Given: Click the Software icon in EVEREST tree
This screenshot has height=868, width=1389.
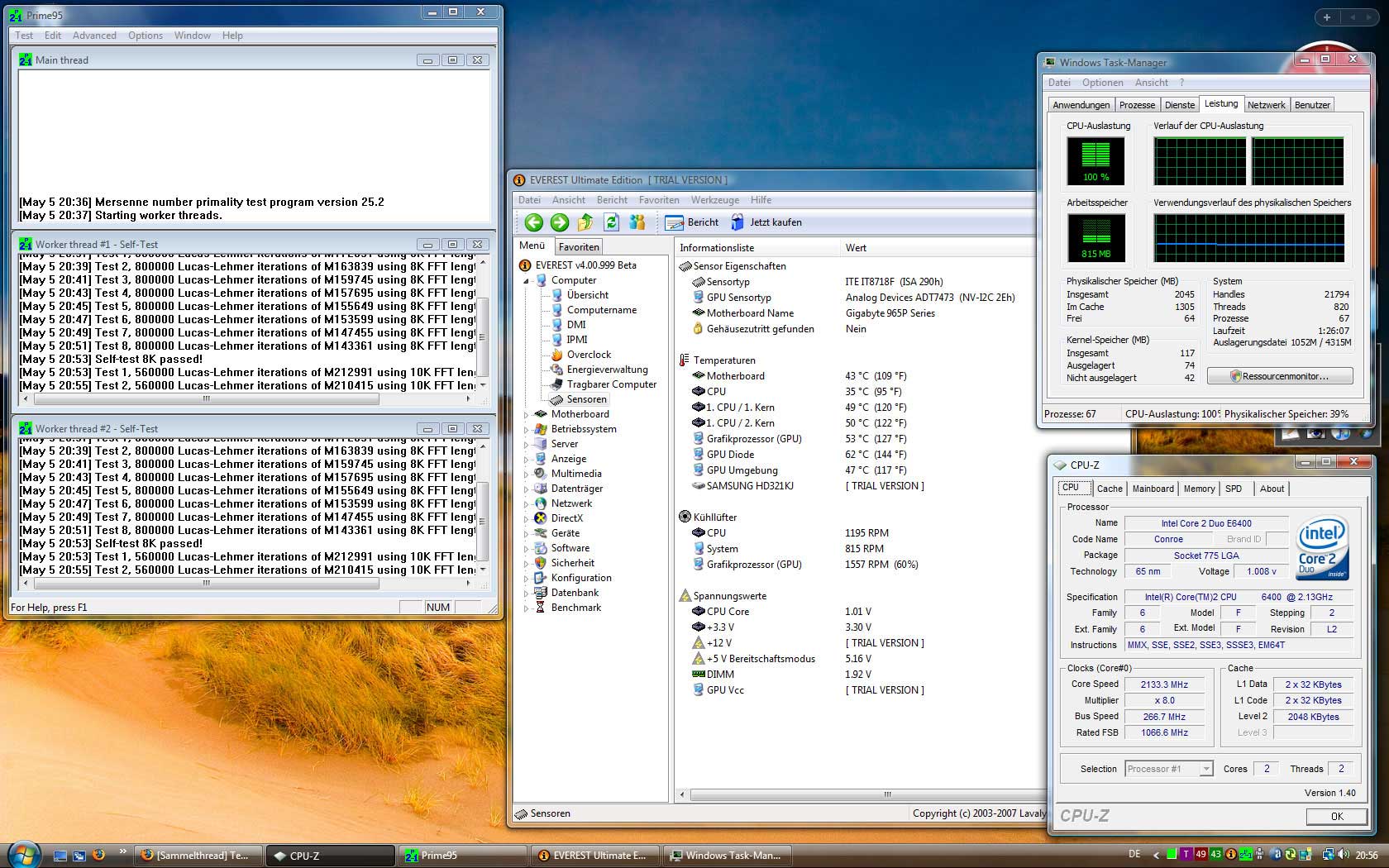Looking at the screenshot, I should pyautogui.click(x=541, y=548).
